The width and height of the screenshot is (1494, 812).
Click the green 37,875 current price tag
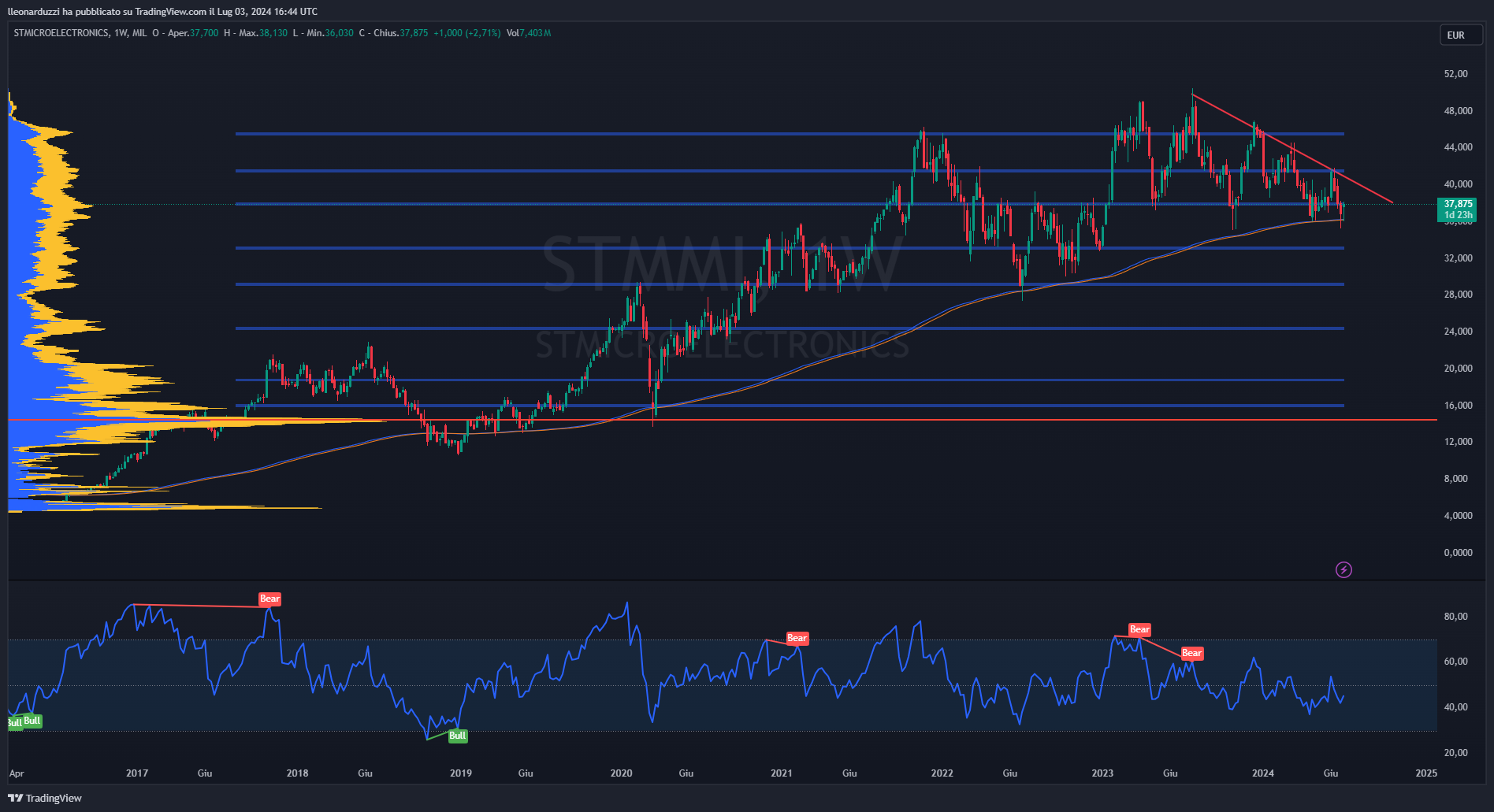click(x=1458, y=209)
